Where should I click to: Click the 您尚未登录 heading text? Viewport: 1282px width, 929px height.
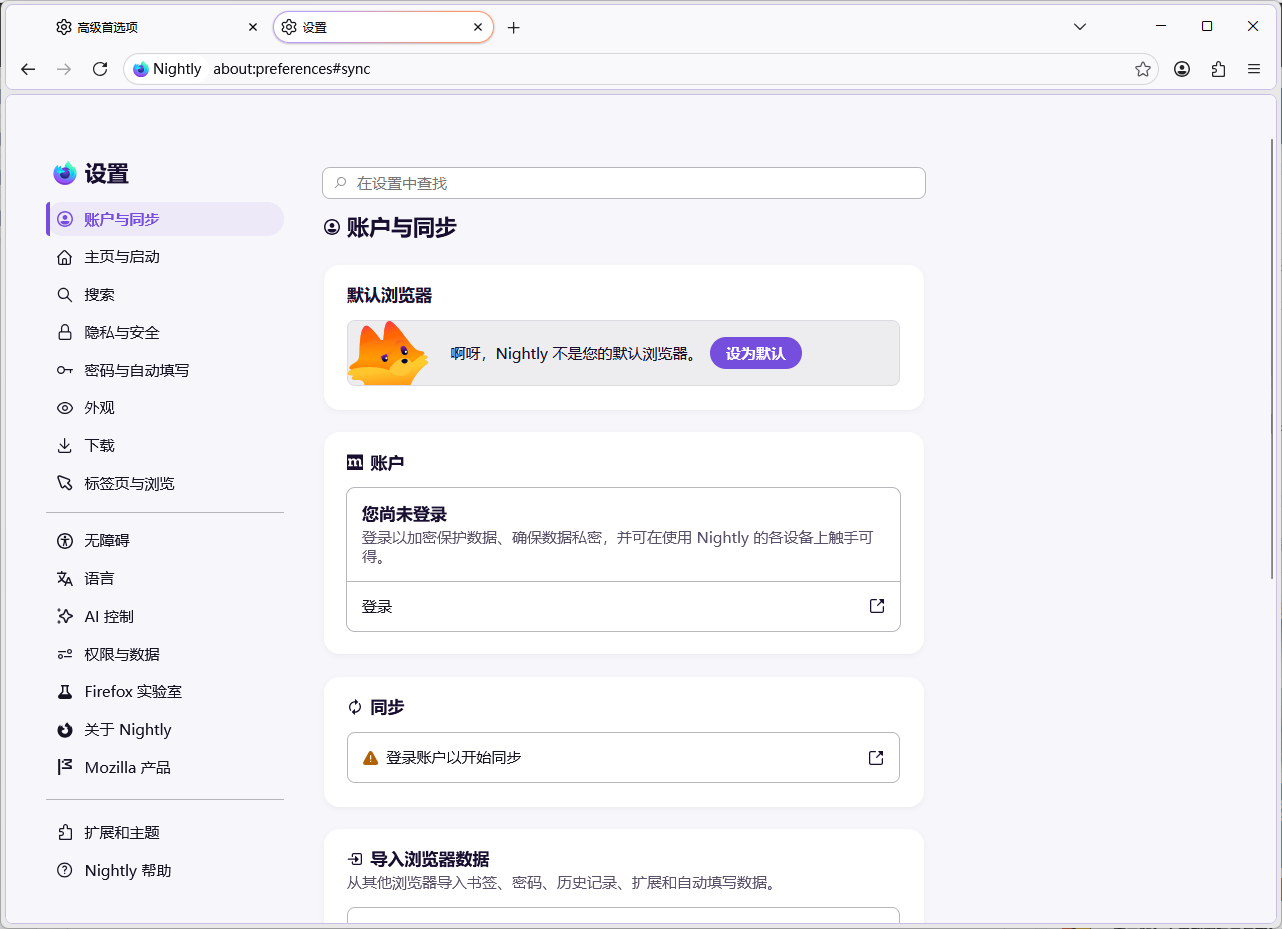404,514
